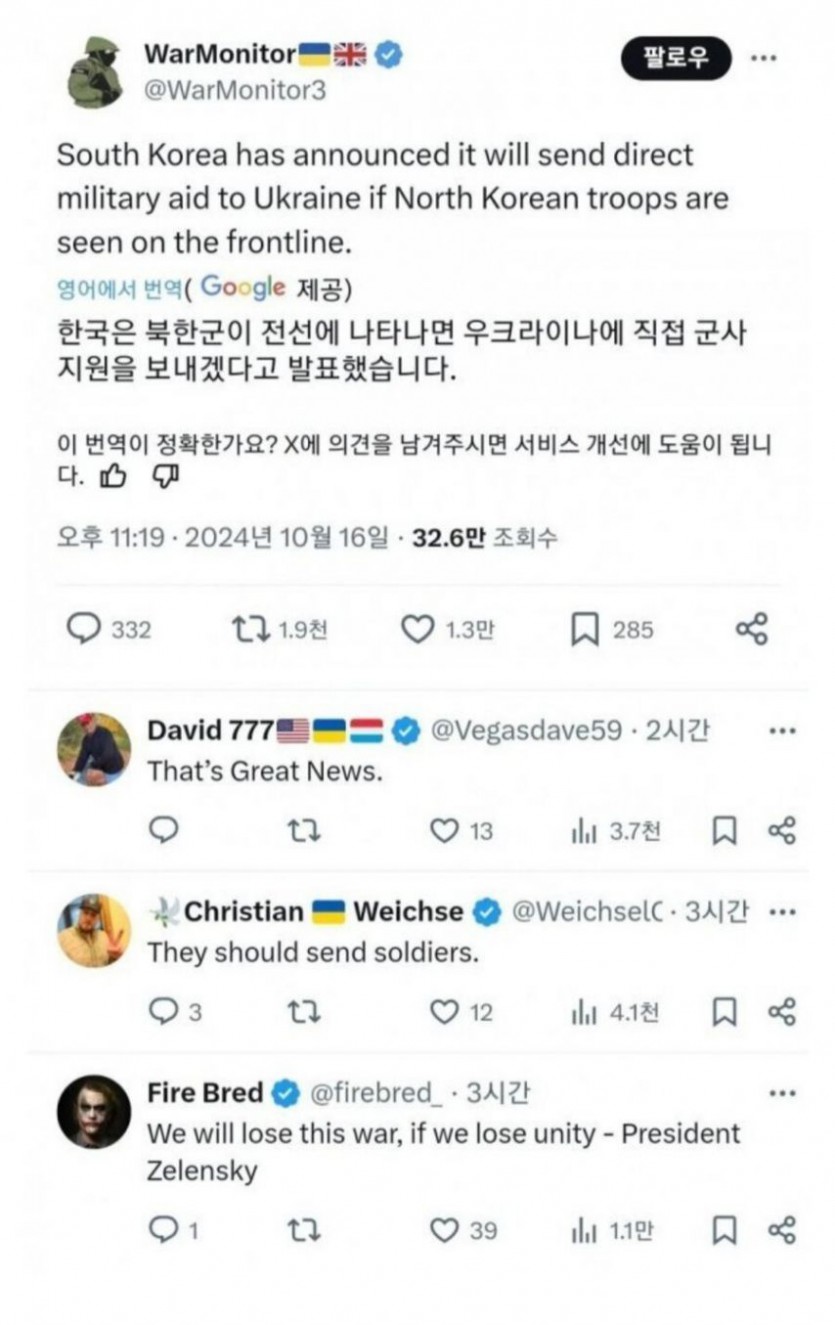This screenshot has width=835, height=1325.
Task: Bookmark the WarMonitor post
Action: 584,629
